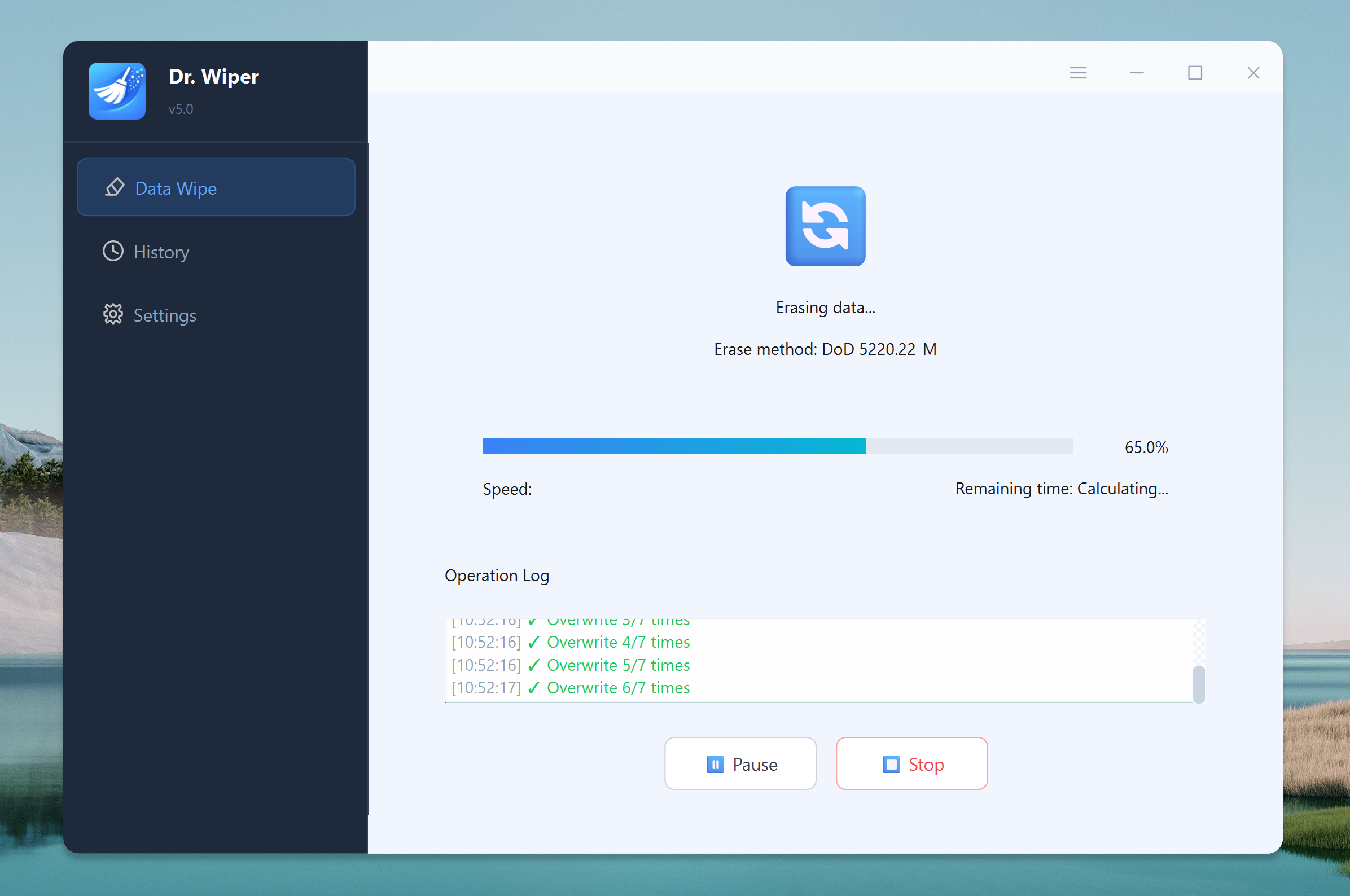Image resolution: width=1350 pixels, height=896 pixels.
Task: Open the hamburger menu in title bar
Action: [x=1078, y=73]
